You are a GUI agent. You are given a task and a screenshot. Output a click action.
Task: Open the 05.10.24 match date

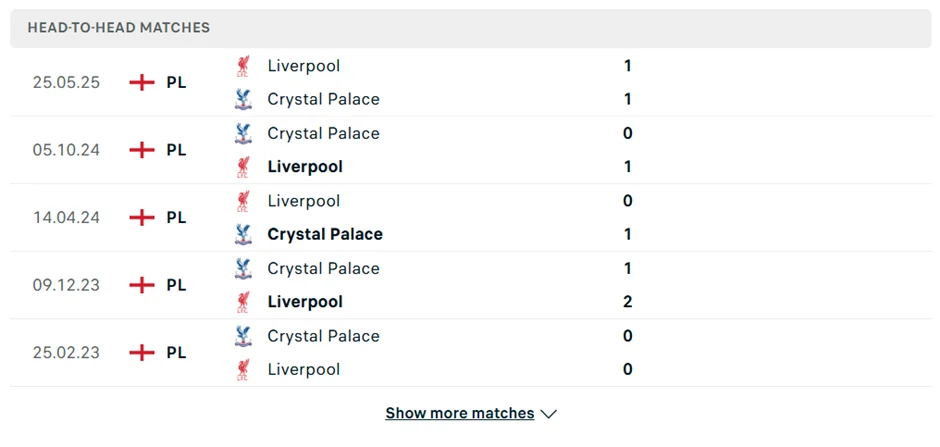pos(66,150)
